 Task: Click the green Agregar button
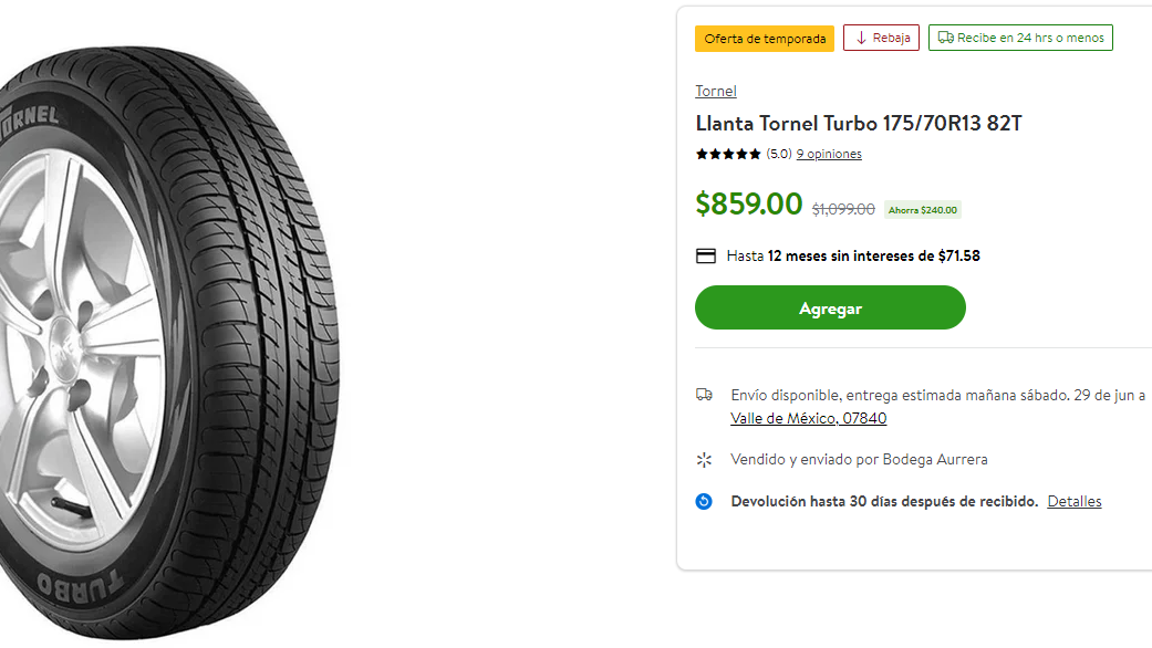point(830,307)
